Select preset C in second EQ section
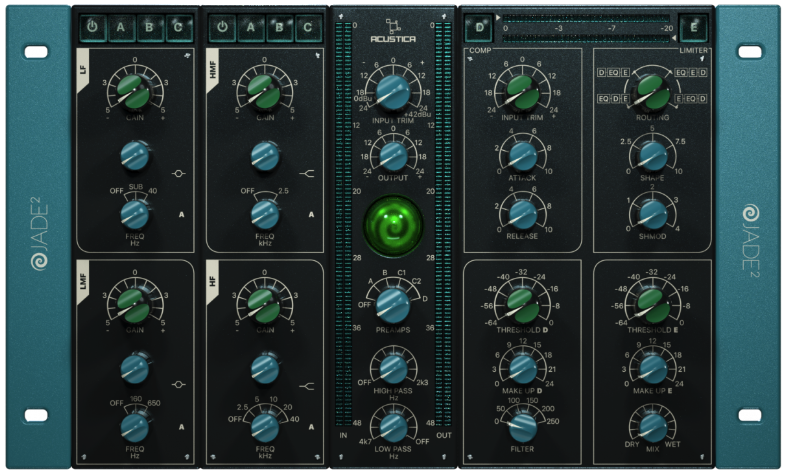 pyautogui.click(x=306, y=27)
